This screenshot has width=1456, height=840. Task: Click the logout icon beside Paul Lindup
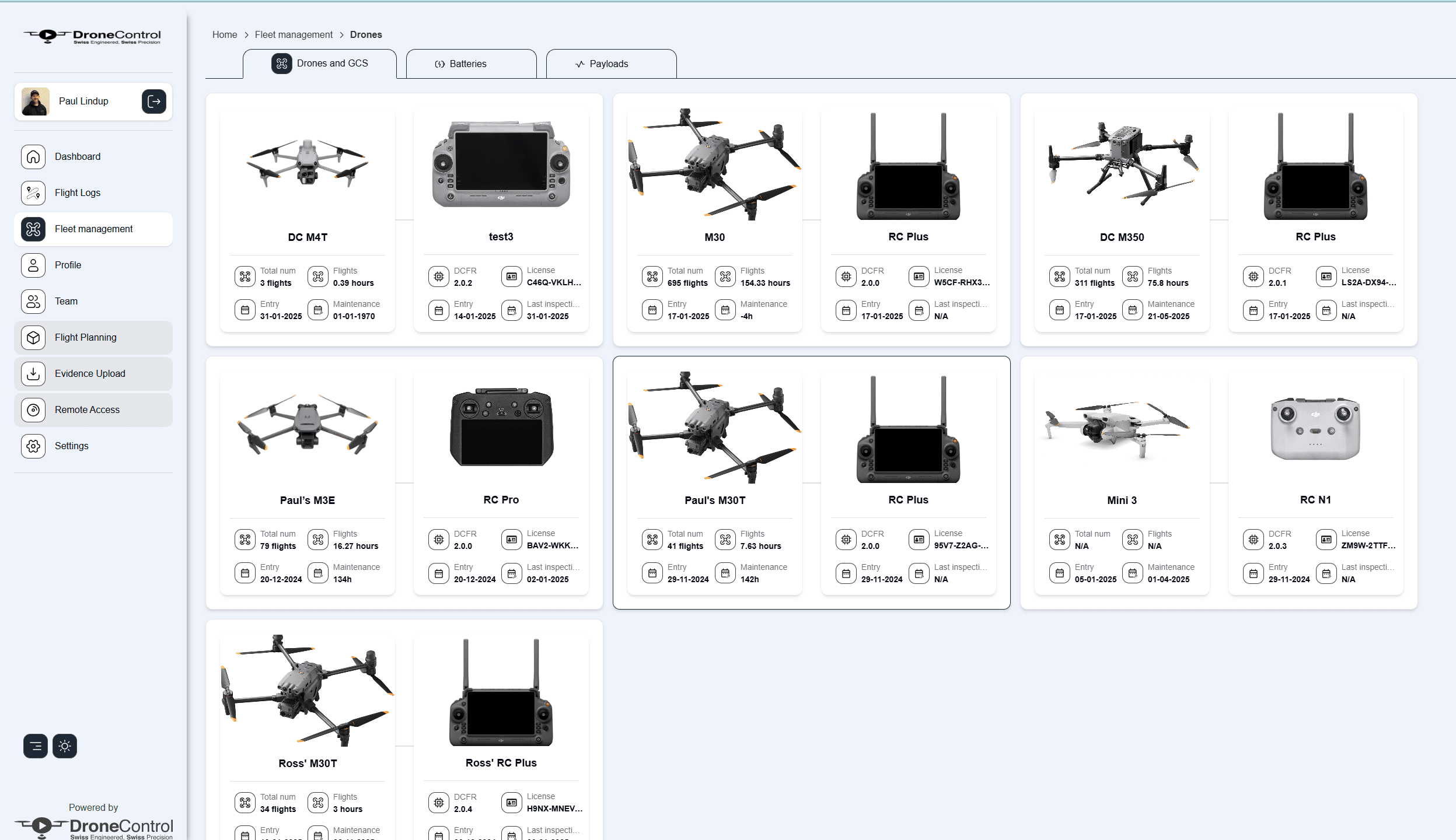(153, 101)
